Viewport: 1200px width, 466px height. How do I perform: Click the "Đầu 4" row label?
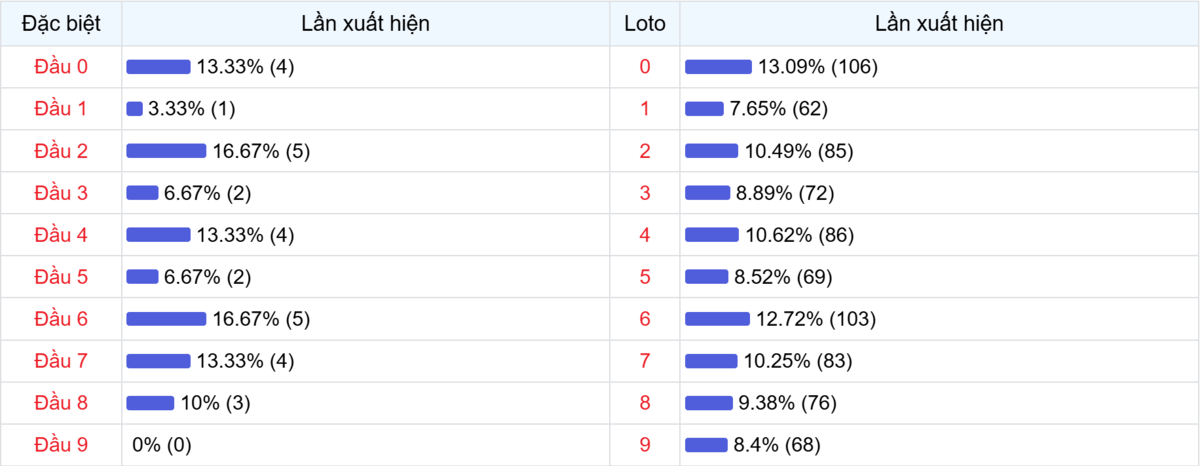[x=61, y=235]
